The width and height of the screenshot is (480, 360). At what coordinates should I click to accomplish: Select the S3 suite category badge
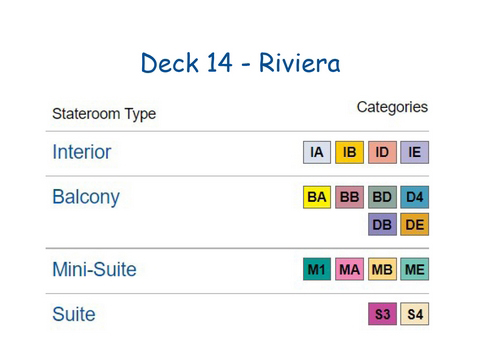click(x=382, y=314)
